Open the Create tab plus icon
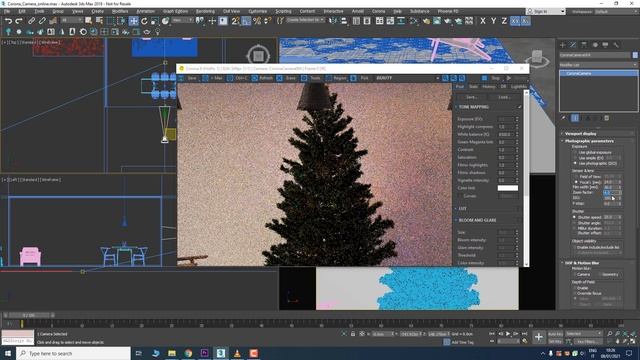Screen dimensions: 640x360 pos(563,45)
